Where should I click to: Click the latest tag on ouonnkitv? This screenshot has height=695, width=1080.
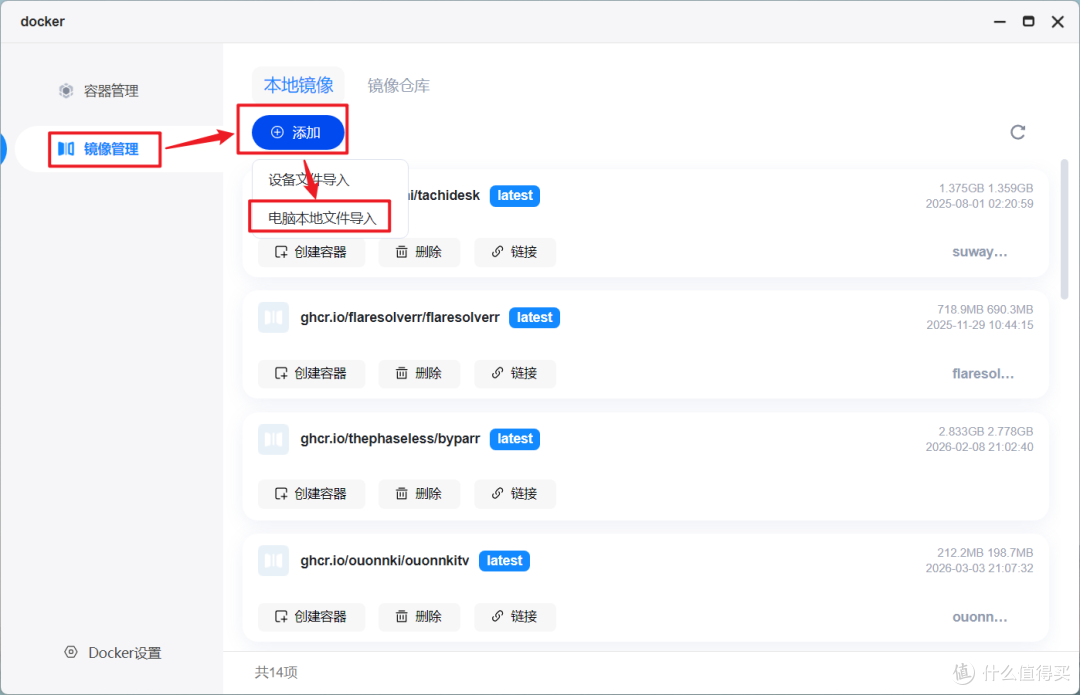click(504, 561)
